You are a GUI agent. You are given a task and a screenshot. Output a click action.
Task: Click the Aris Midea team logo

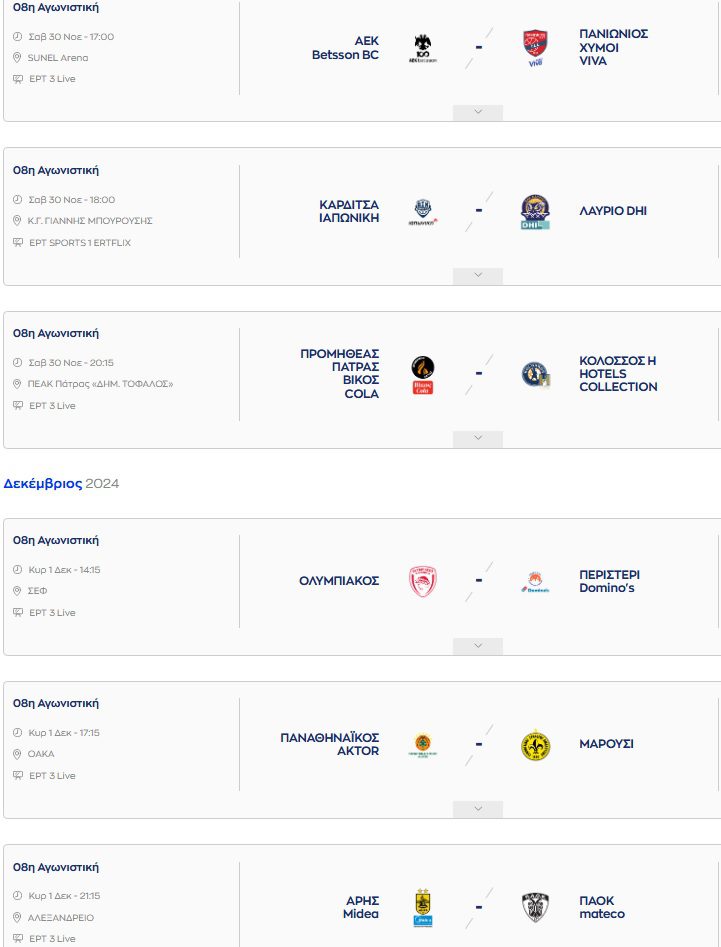(x=423, y=907)
